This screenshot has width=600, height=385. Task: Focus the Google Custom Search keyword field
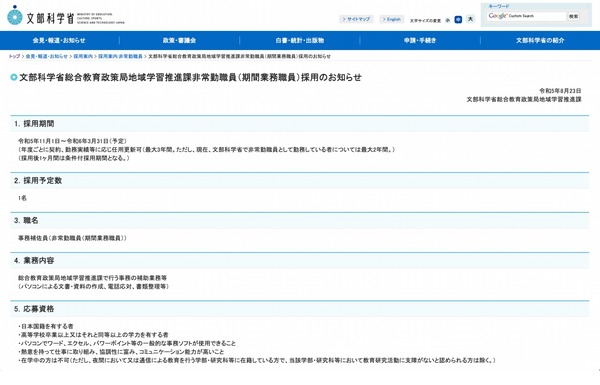[x=526, y=16]
